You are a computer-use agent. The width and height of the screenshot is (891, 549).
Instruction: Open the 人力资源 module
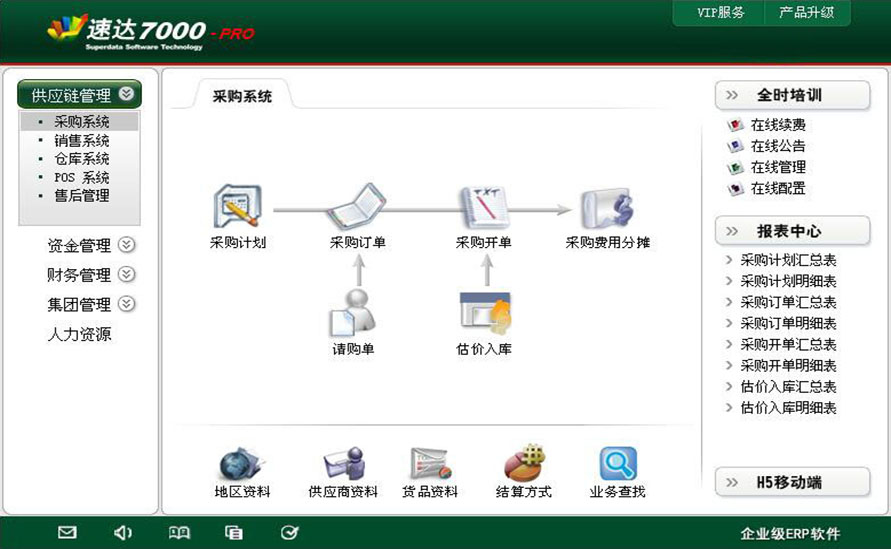pyautogui.click(x=80, y=334)
